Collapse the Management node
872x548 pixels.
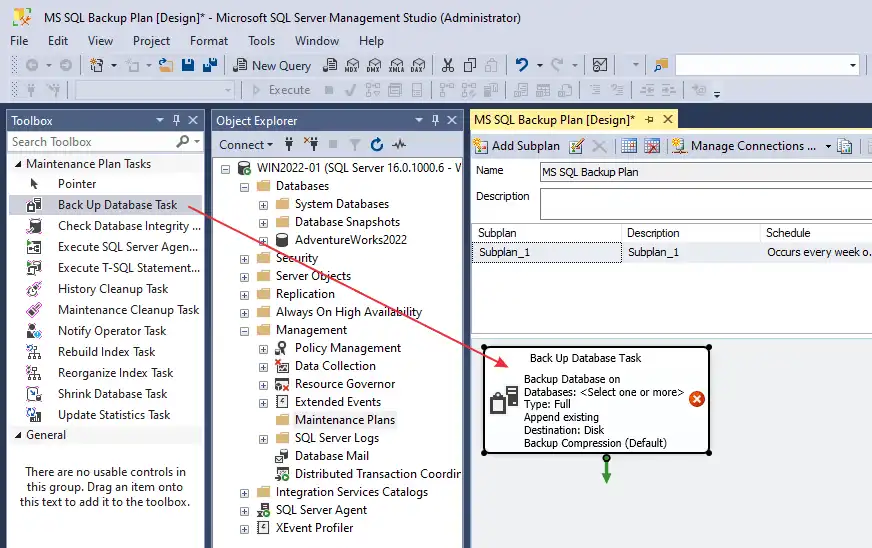(x=245, y=330)
